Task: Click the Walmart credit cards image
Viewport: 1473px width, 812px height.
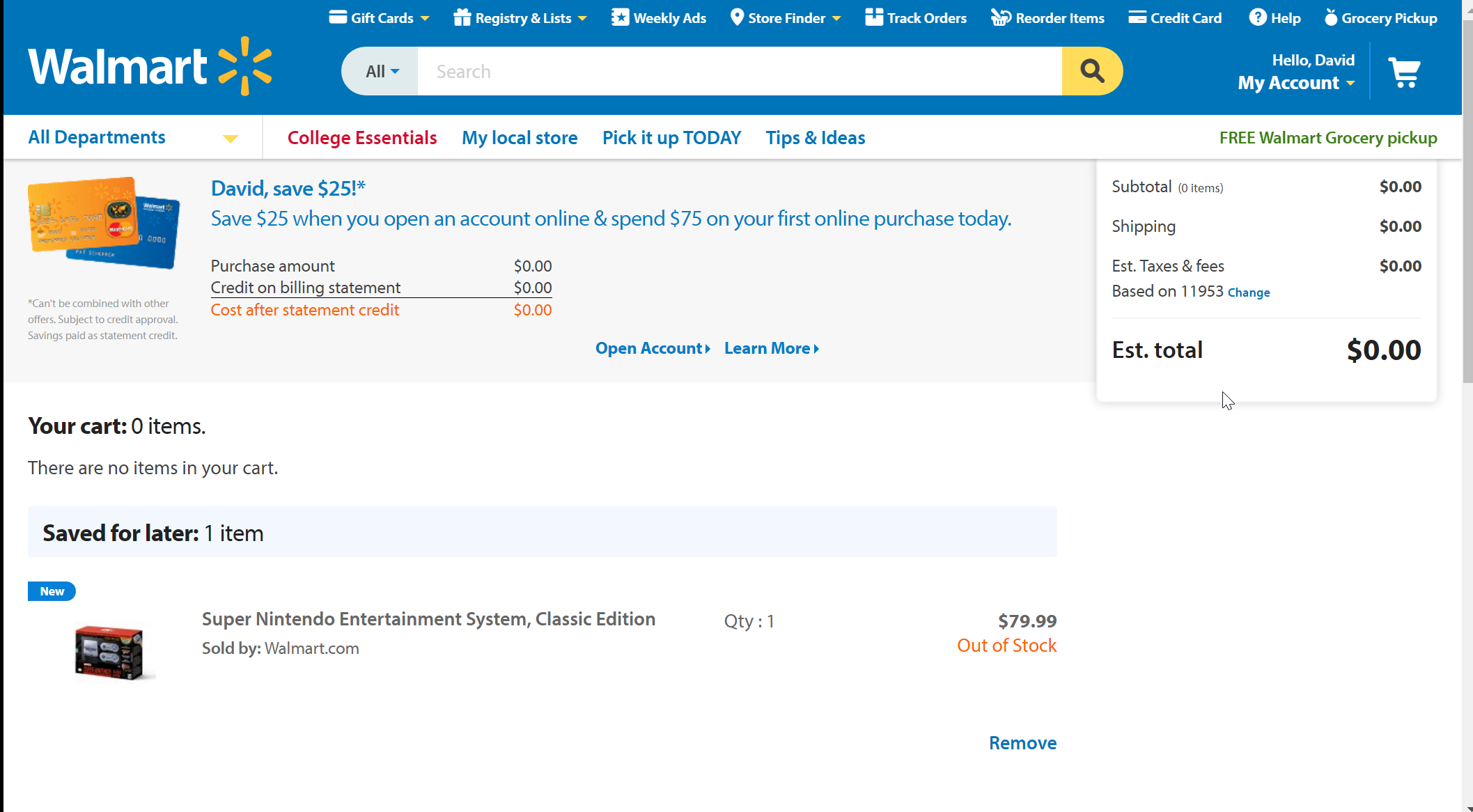Action: [104, 223]
